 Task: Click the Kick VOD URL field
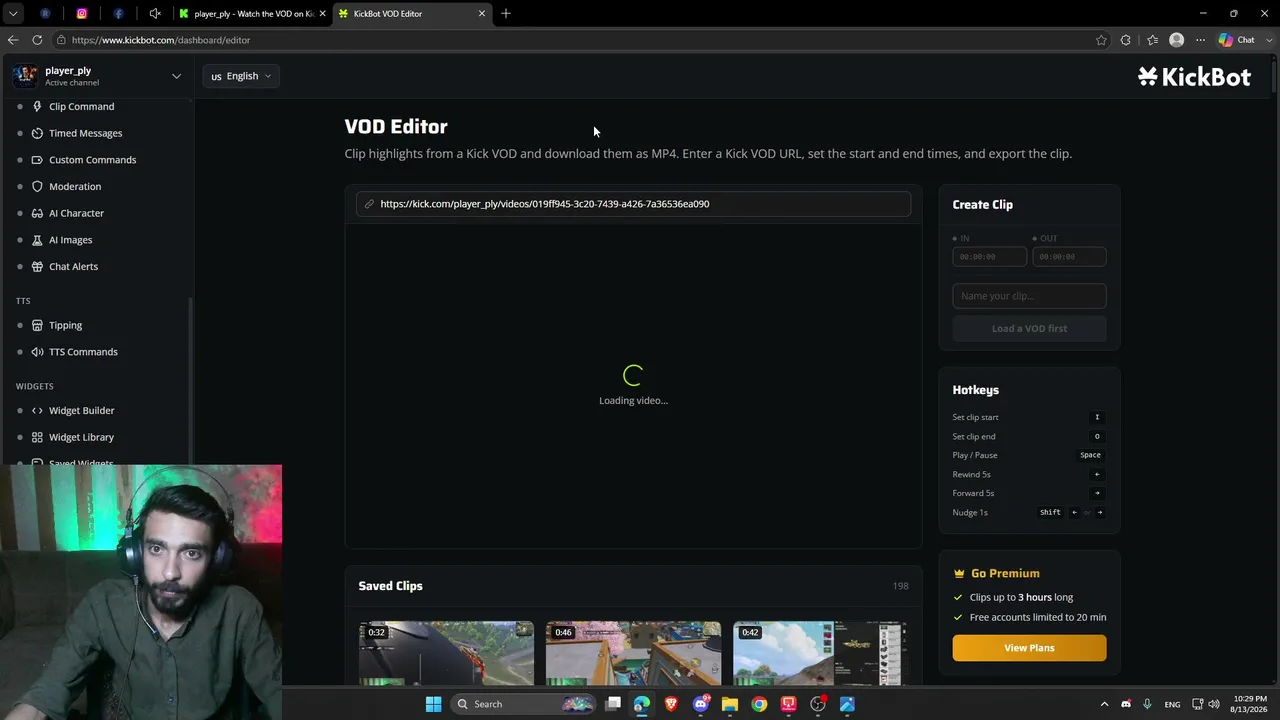click(x=633, y=204)
